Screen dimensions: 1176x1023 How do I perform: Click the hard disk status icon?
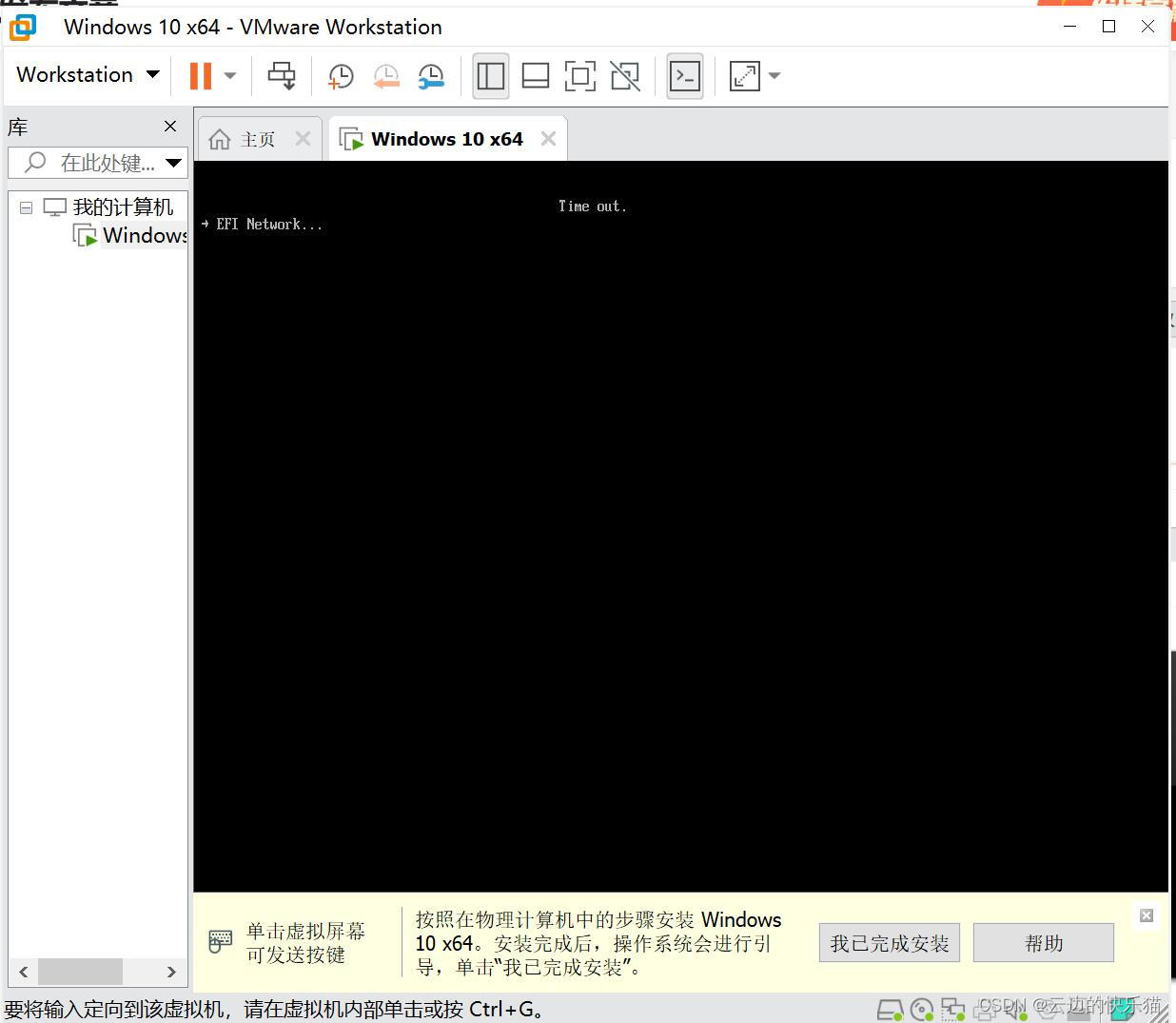pyautogui.click(x=890, y=1010)
